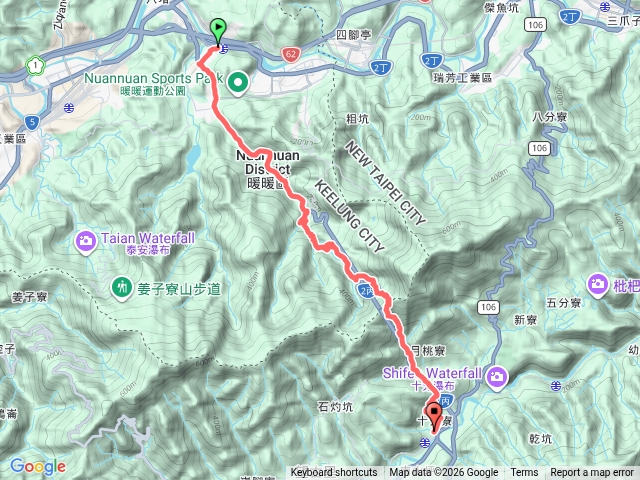Click the 106 road shield near 五分寮
The width and height of the screenshot is (640, 480).
(488, 307)
